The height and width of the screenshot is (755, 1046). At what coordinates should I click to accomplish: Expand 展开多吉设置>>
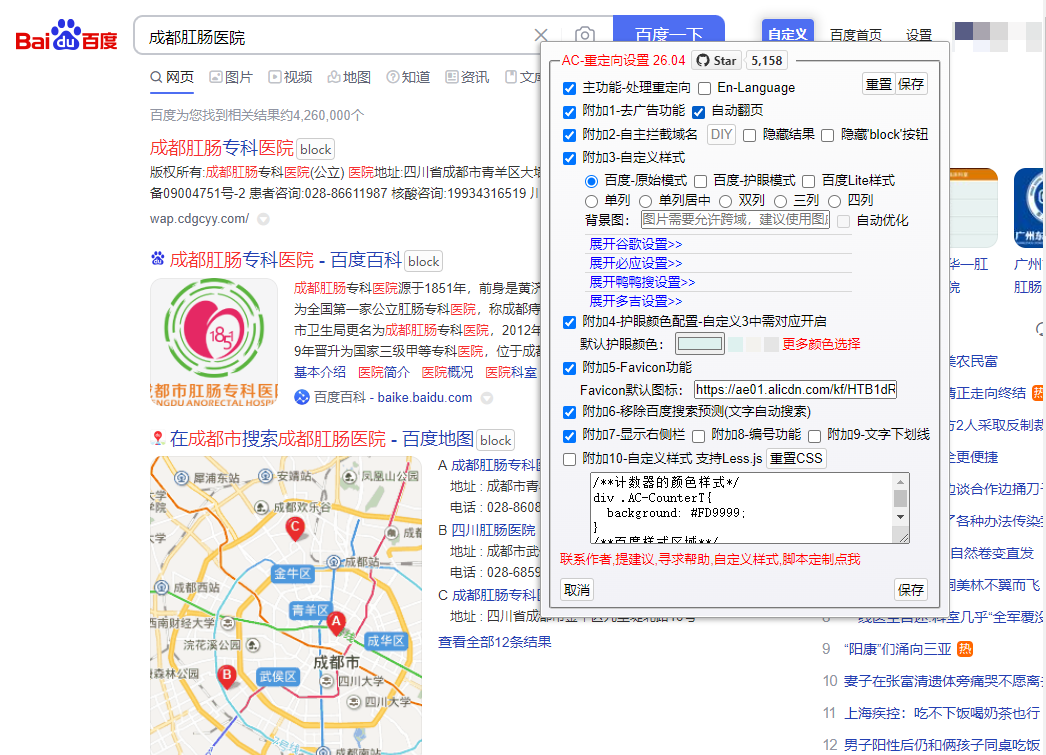(x=635, y=301)
